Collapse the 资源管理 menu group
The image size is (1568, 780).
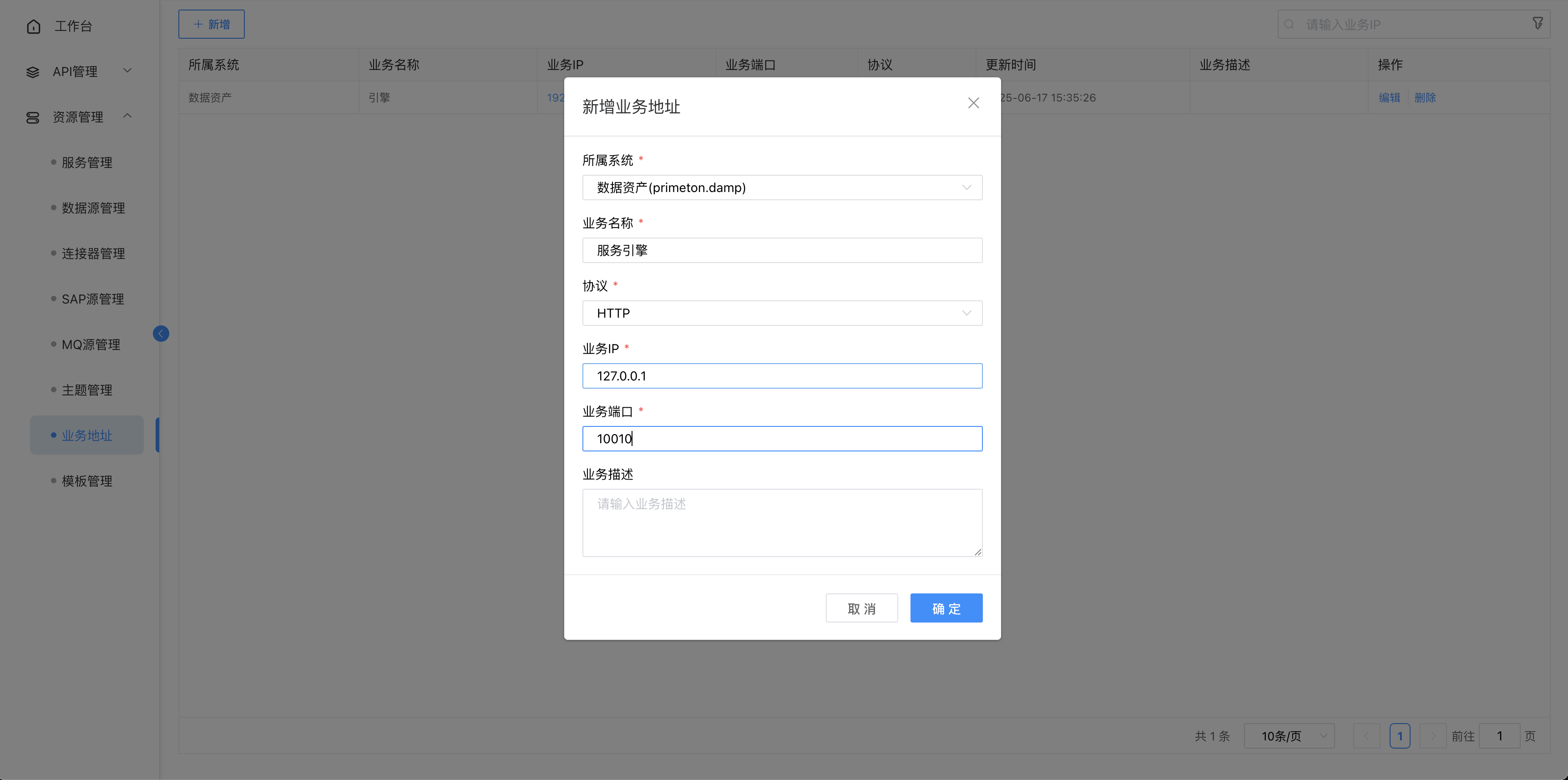[x=127, y=116]
